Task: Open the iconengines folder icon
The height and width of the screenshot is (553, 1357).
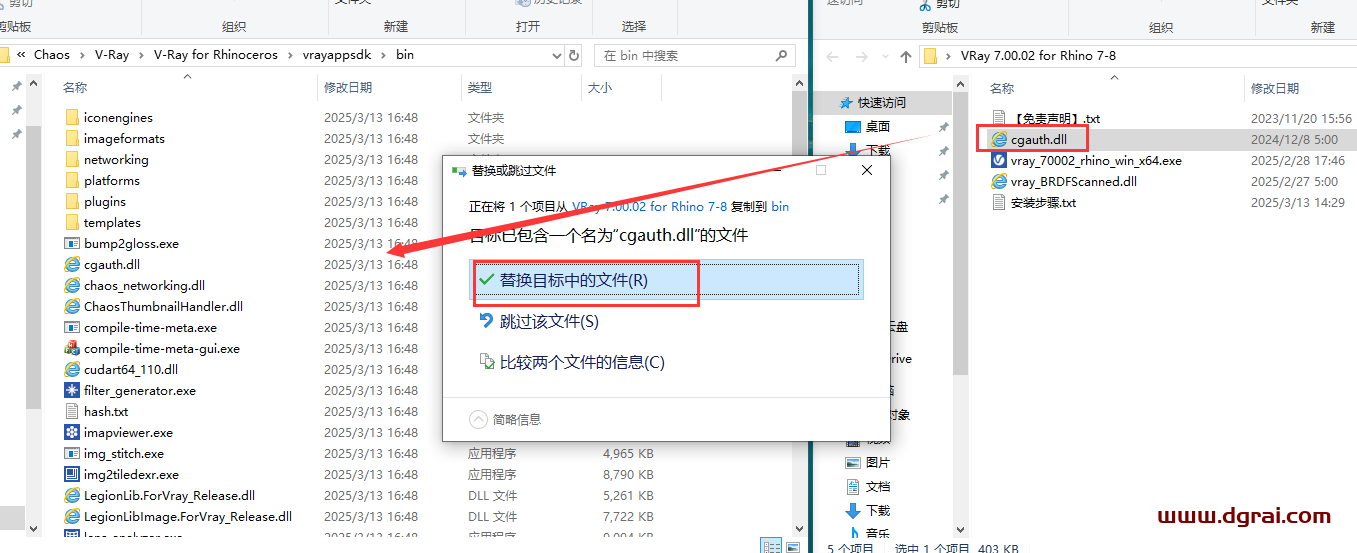Action: tap(72, 117)
